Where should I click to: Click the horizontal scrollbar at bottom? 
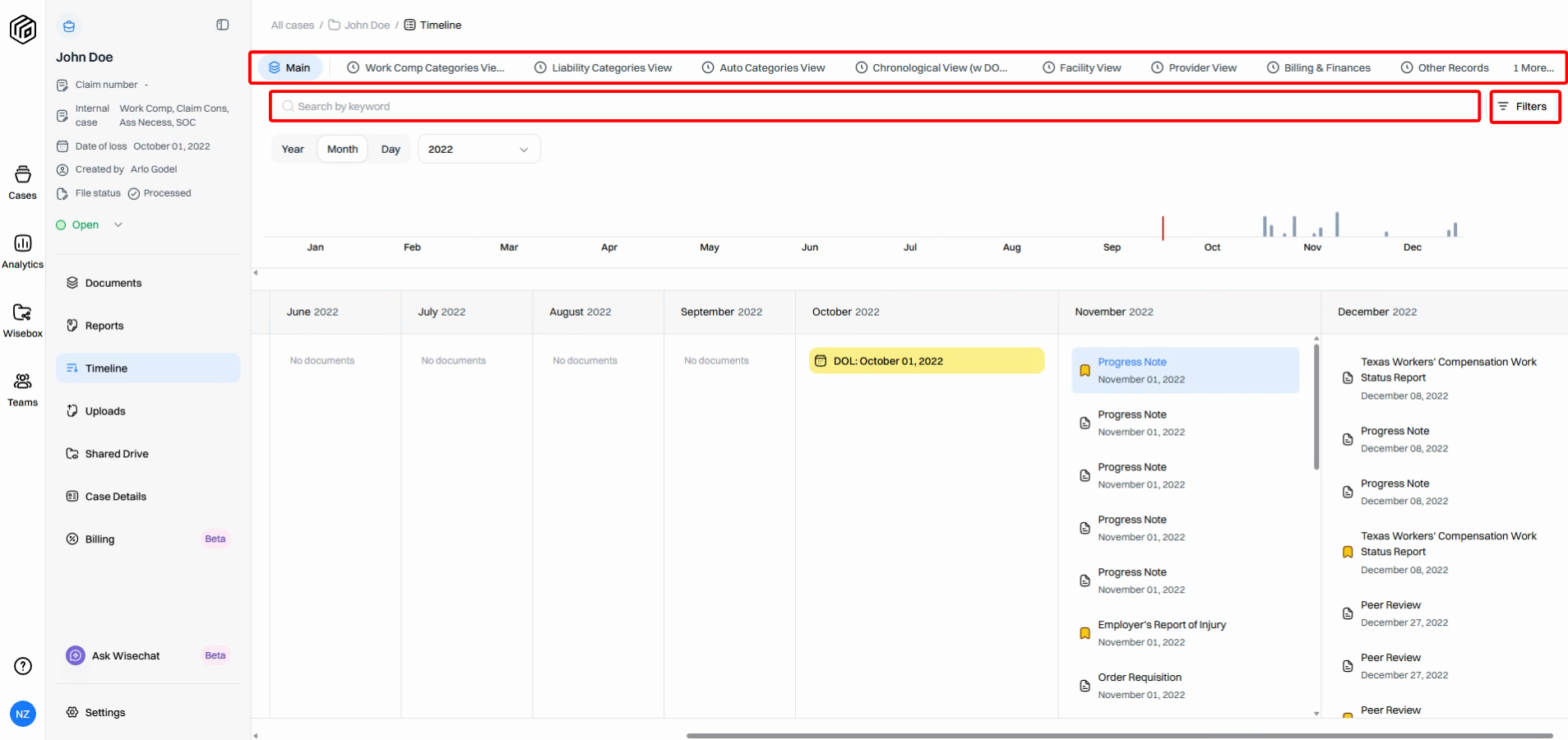click(x=1119, y=735)
